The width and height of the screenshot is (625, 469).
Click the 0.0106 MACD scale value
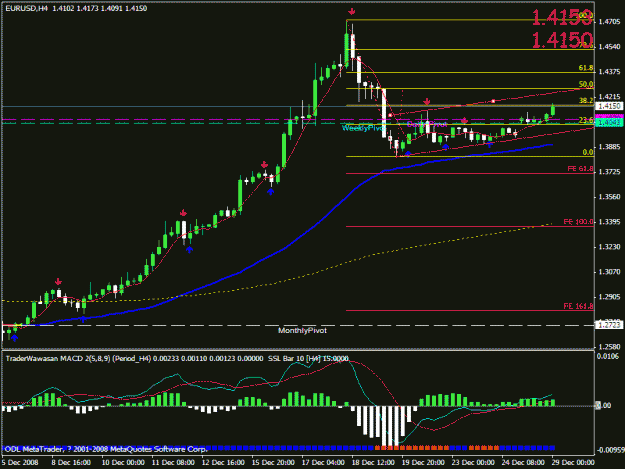pyautogui.click(x=608, y=356)
